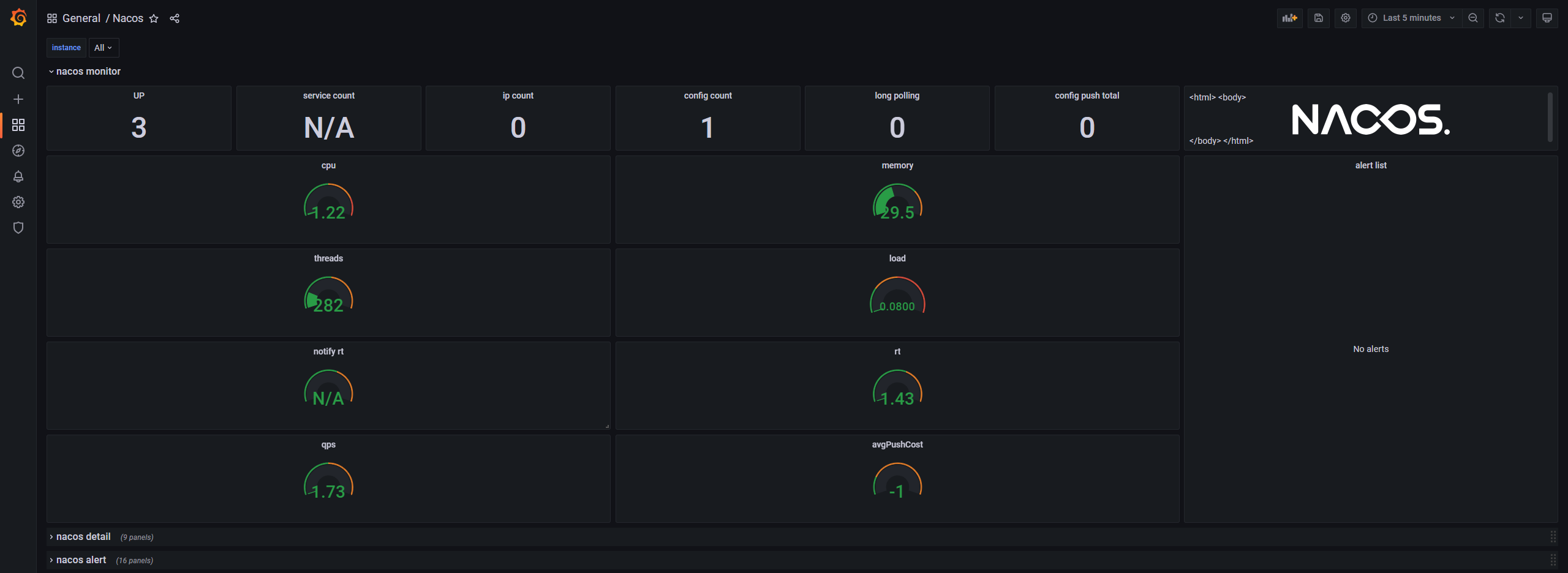1568x573 pixels.
Task: Click the UP value 3
Action: 139,127
